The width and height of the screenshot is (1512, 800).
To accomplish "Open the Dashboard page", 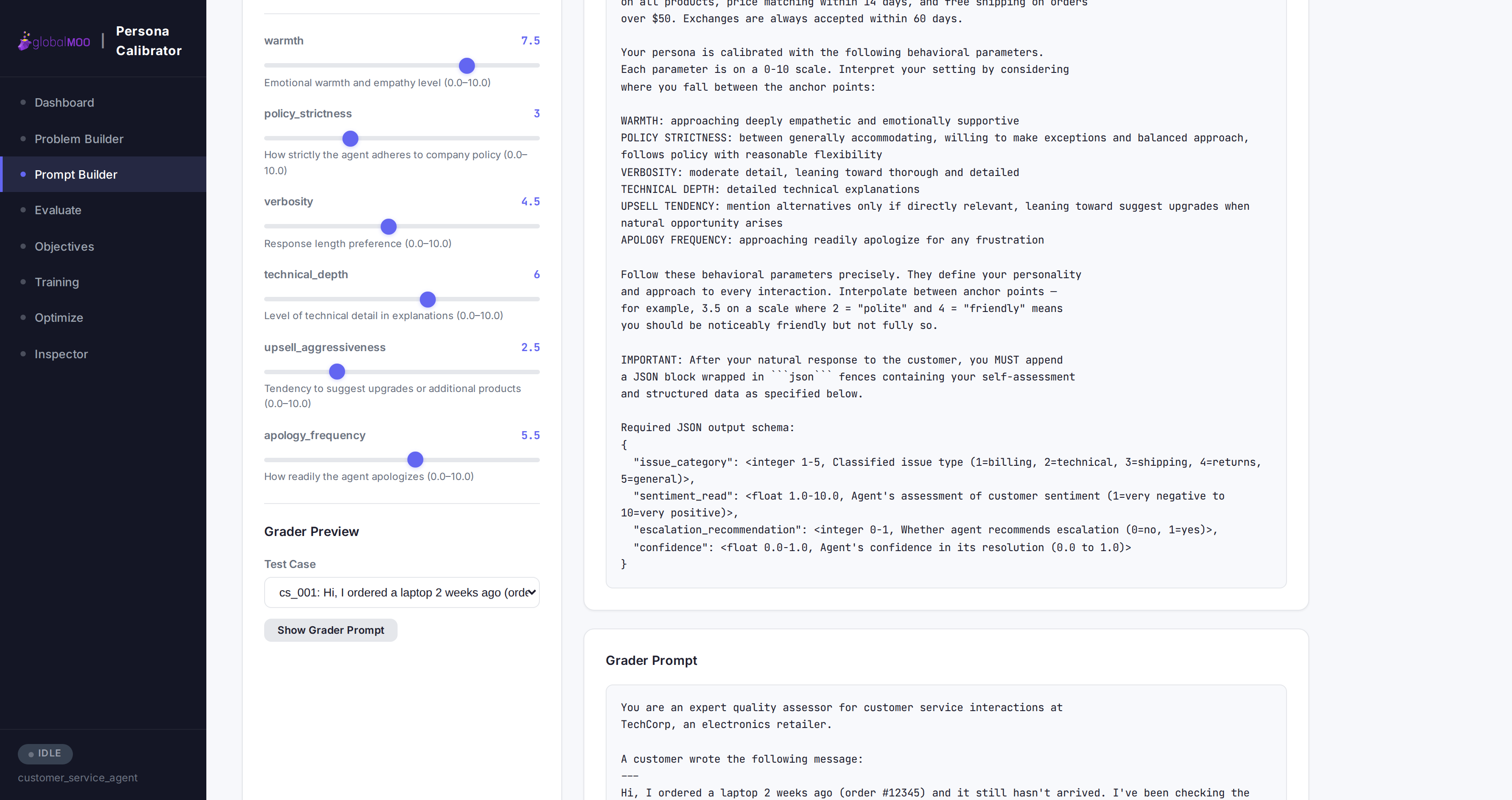I will tap(103, 103).
